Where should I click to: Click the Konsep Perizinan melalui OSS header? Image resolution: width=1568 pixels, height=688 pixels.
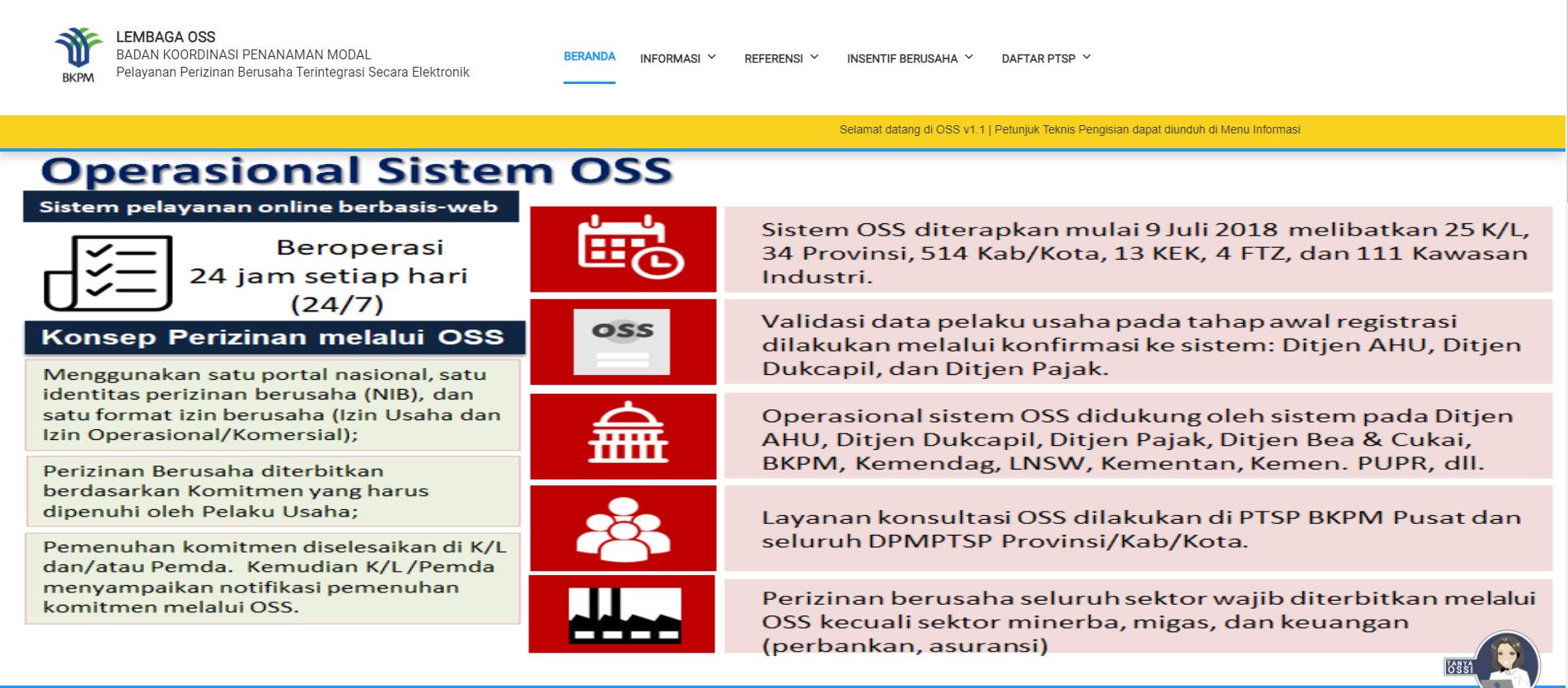coord(273,337)
